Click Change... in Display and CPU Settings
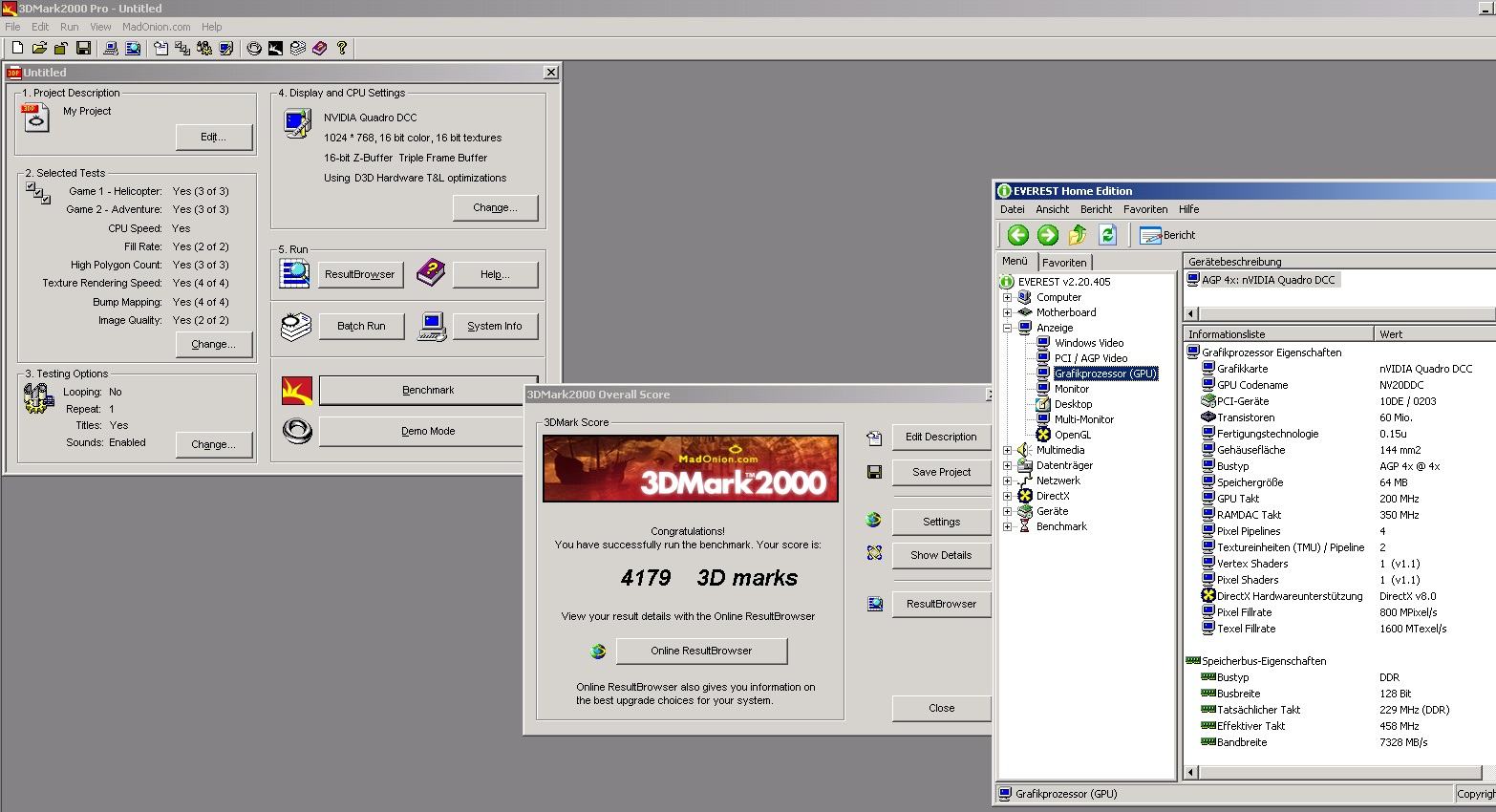This screenshot has width=1496, height=812. (495, 207)
